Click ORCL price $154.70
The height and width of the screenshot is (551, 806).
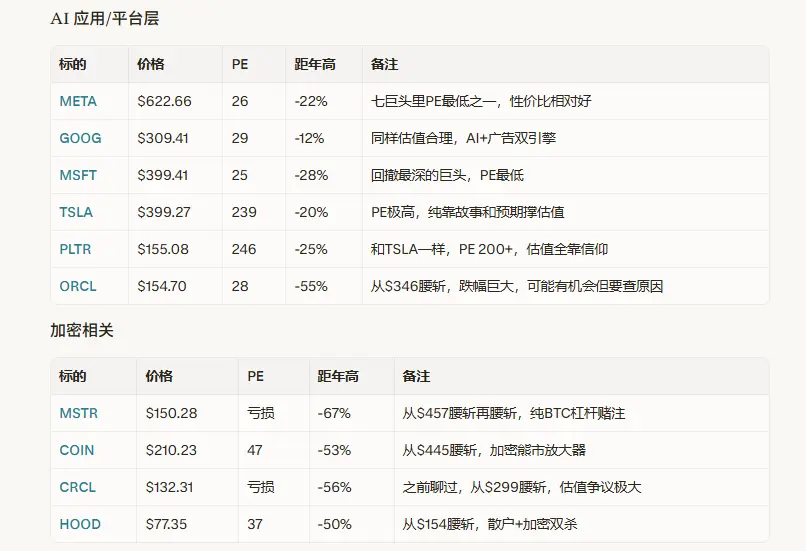point(162,286)
